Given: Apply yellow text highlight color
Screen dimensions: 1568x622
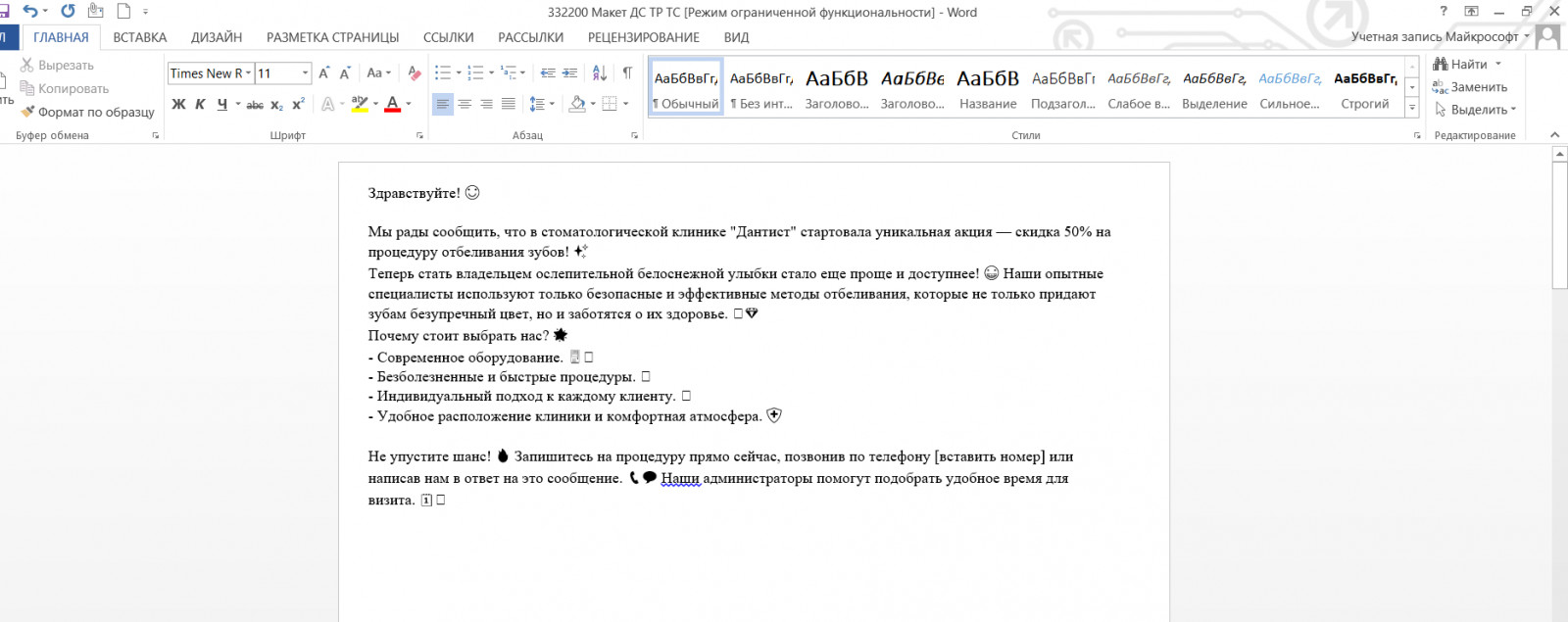Looking at the screenshot, I should 360,104.
